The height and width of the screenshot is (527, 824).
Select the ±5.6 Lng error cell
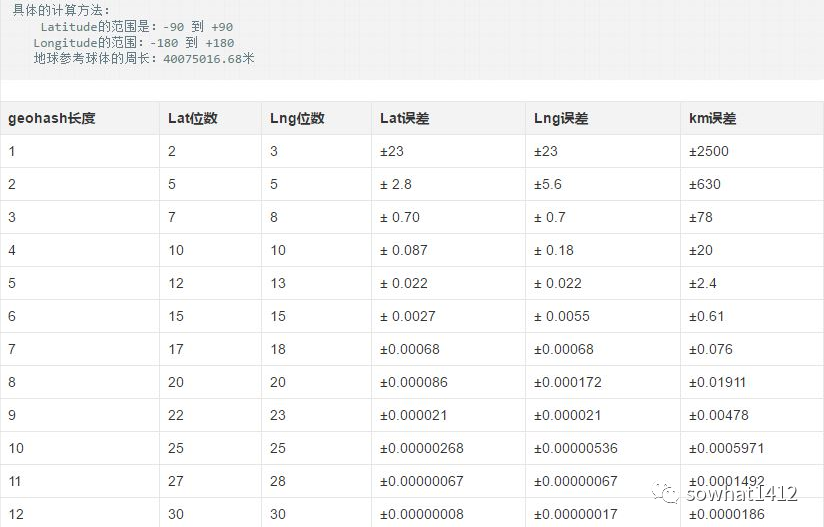pos(548,184)
